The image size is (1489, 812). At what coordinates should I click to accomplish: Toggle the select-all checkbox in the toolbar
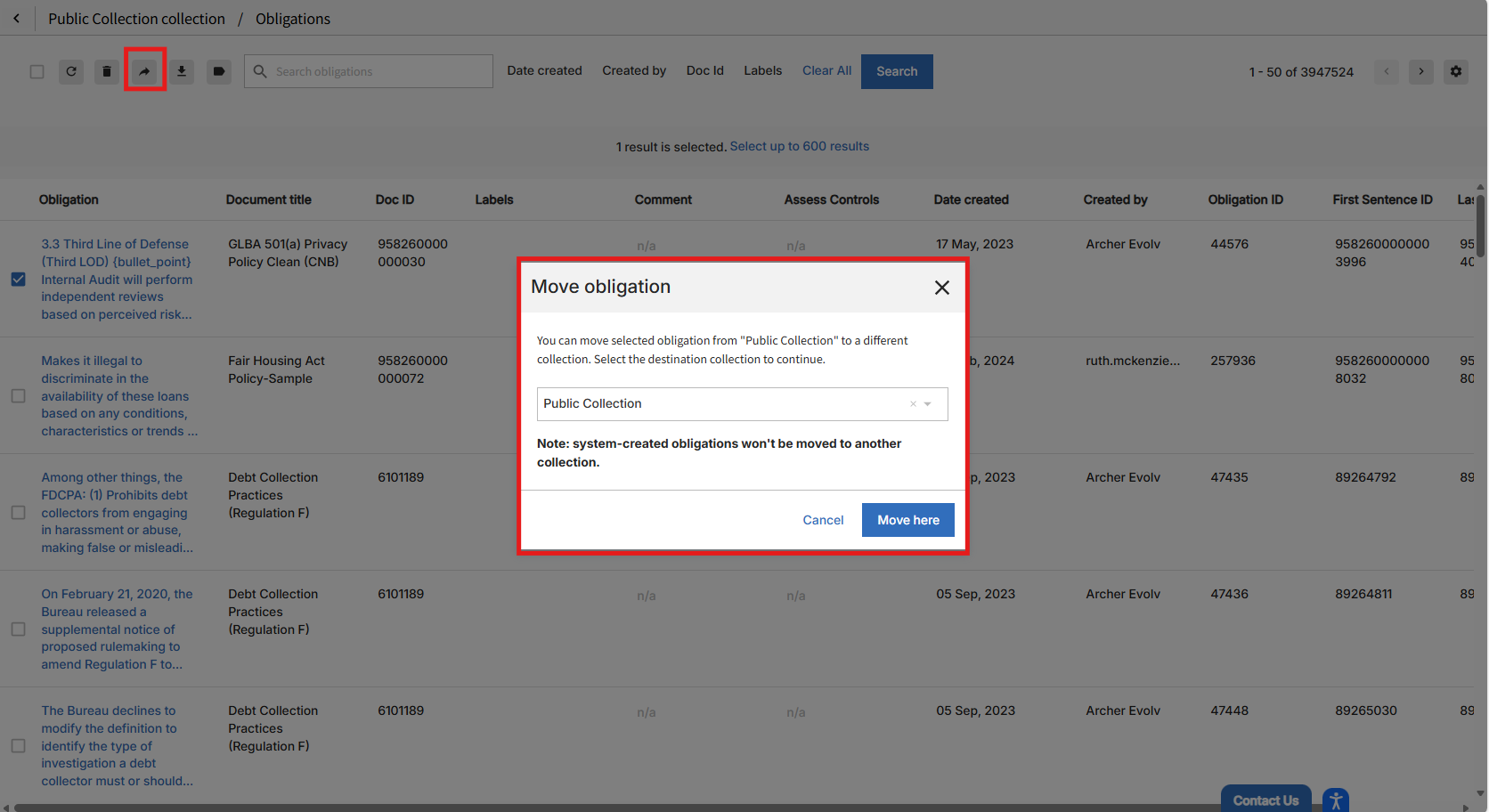tap(37, 71)
